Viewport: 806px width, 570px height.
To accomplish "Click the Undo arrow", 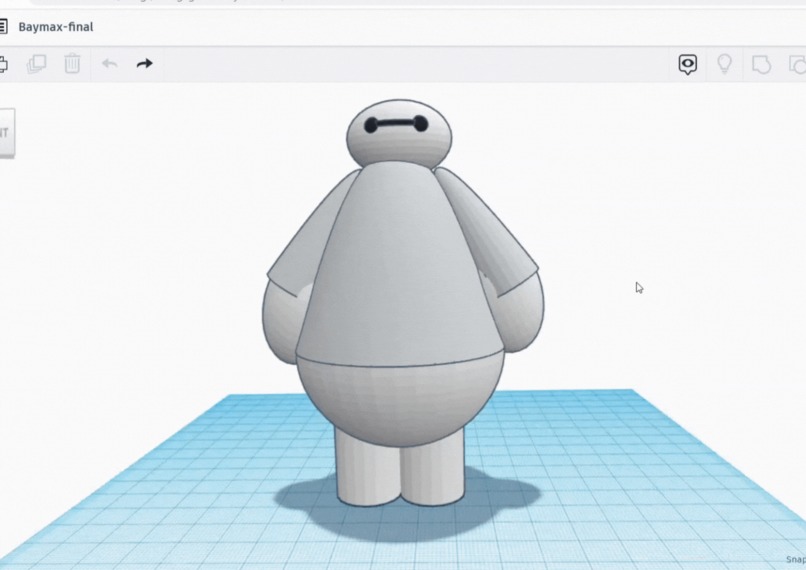I will click(109, 64).
